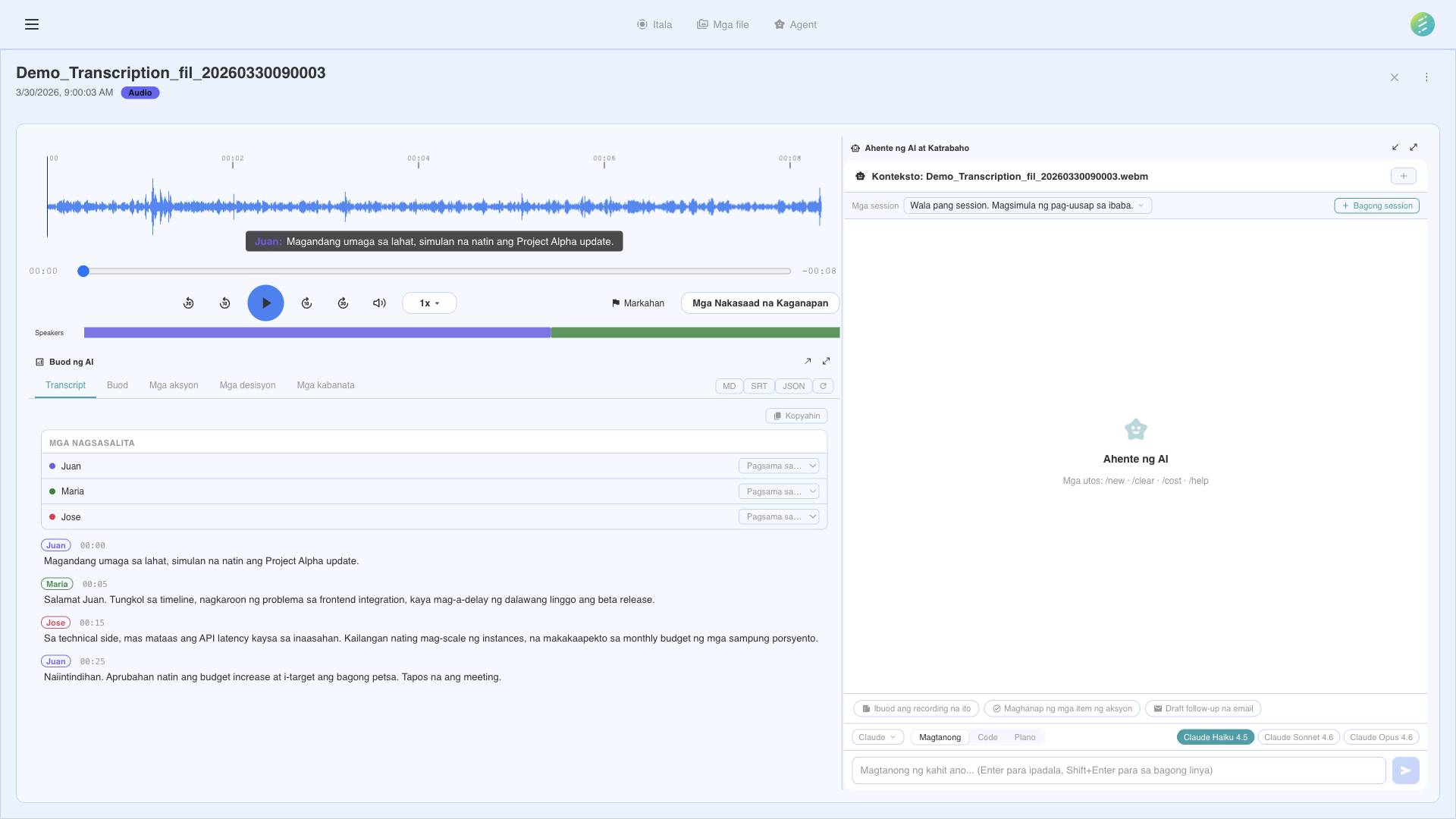Export the transcript as SRT

click(x=758, y=386)
